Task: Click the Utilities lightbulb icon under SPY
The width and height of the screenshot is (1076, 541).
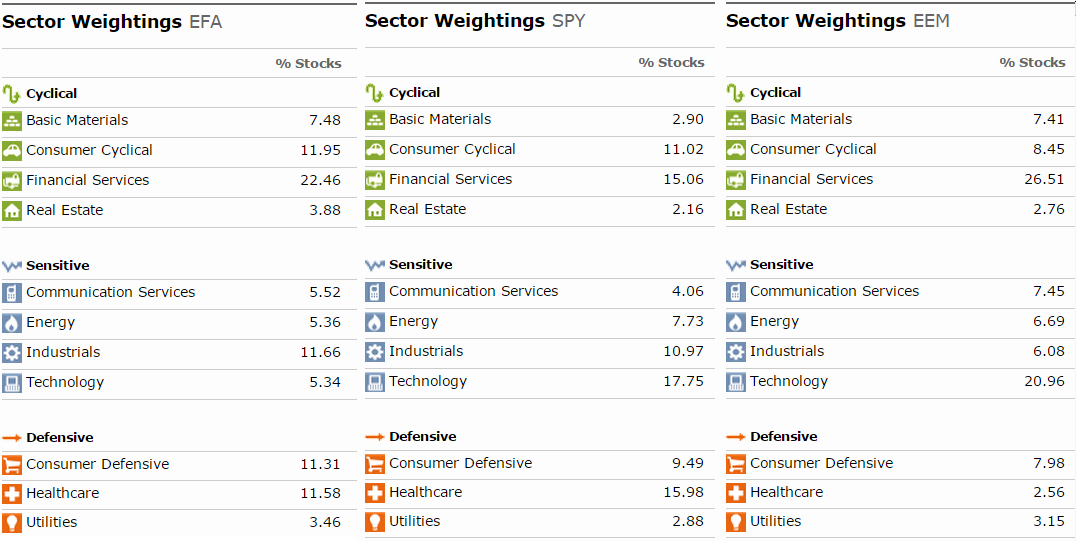Action: 375,522
